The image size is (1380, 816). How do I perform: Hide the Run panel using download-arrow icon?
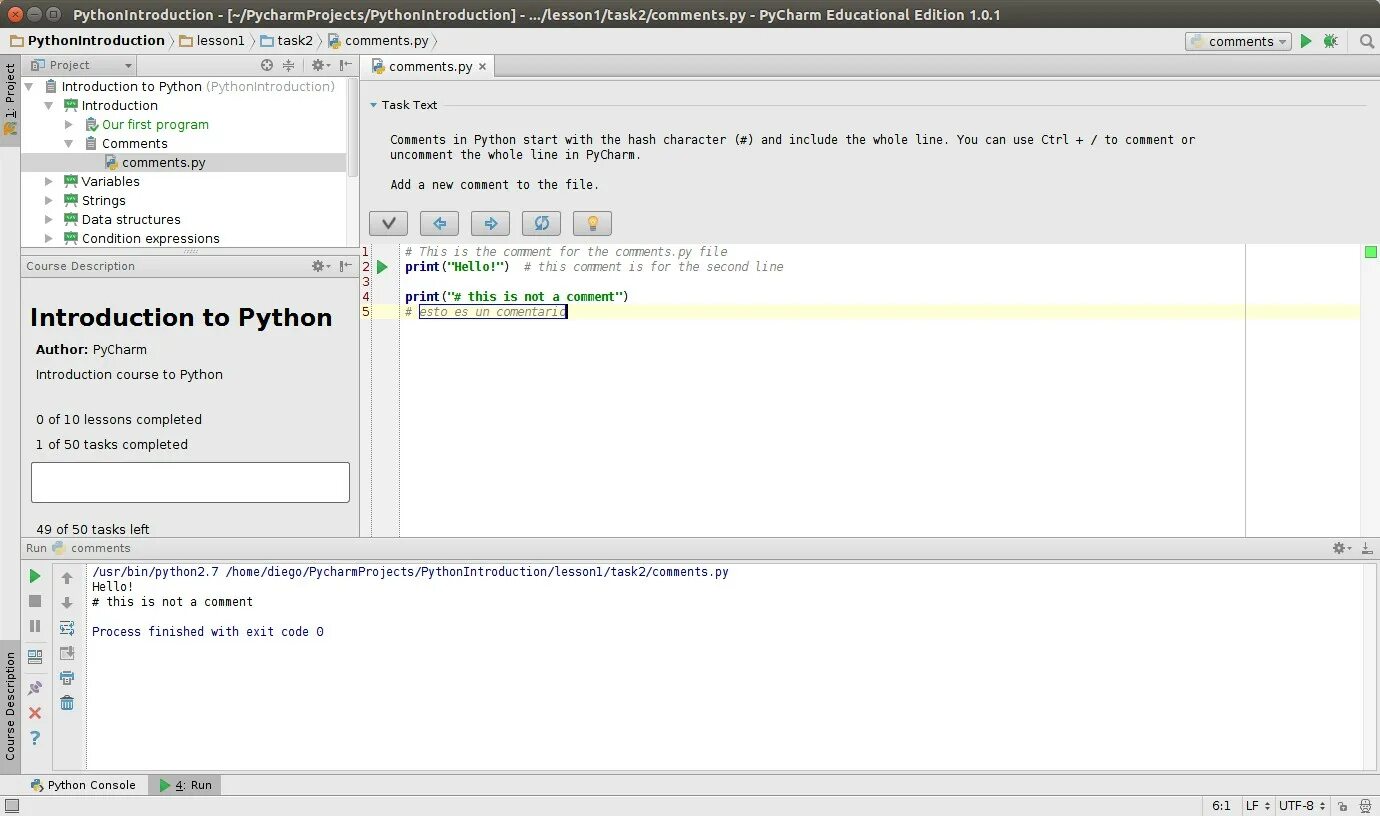pyautogui.click(x=1367, y=548)
